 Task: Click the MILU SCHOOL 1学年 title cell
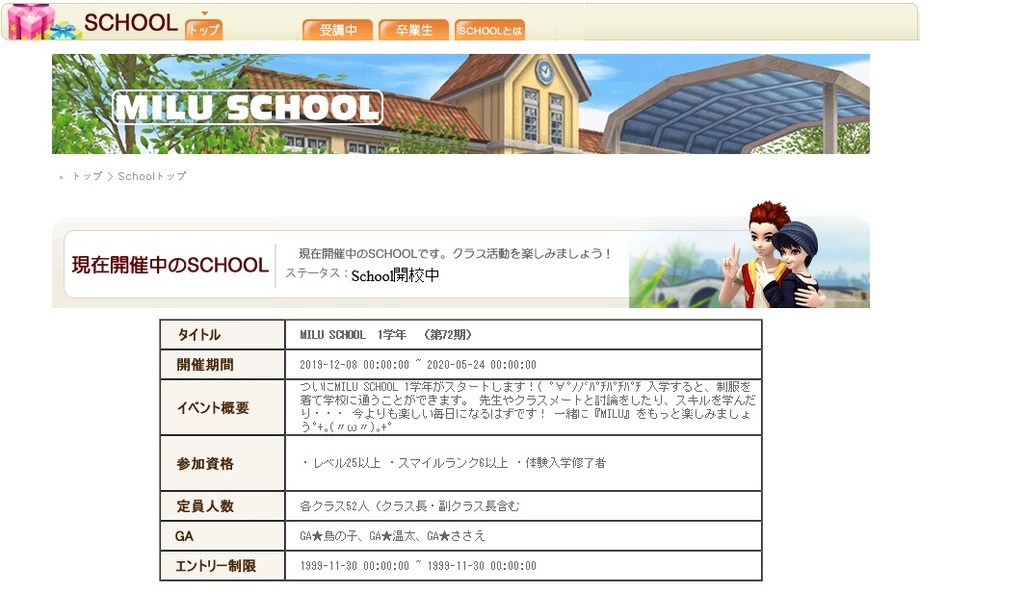[x=385, y=335]
